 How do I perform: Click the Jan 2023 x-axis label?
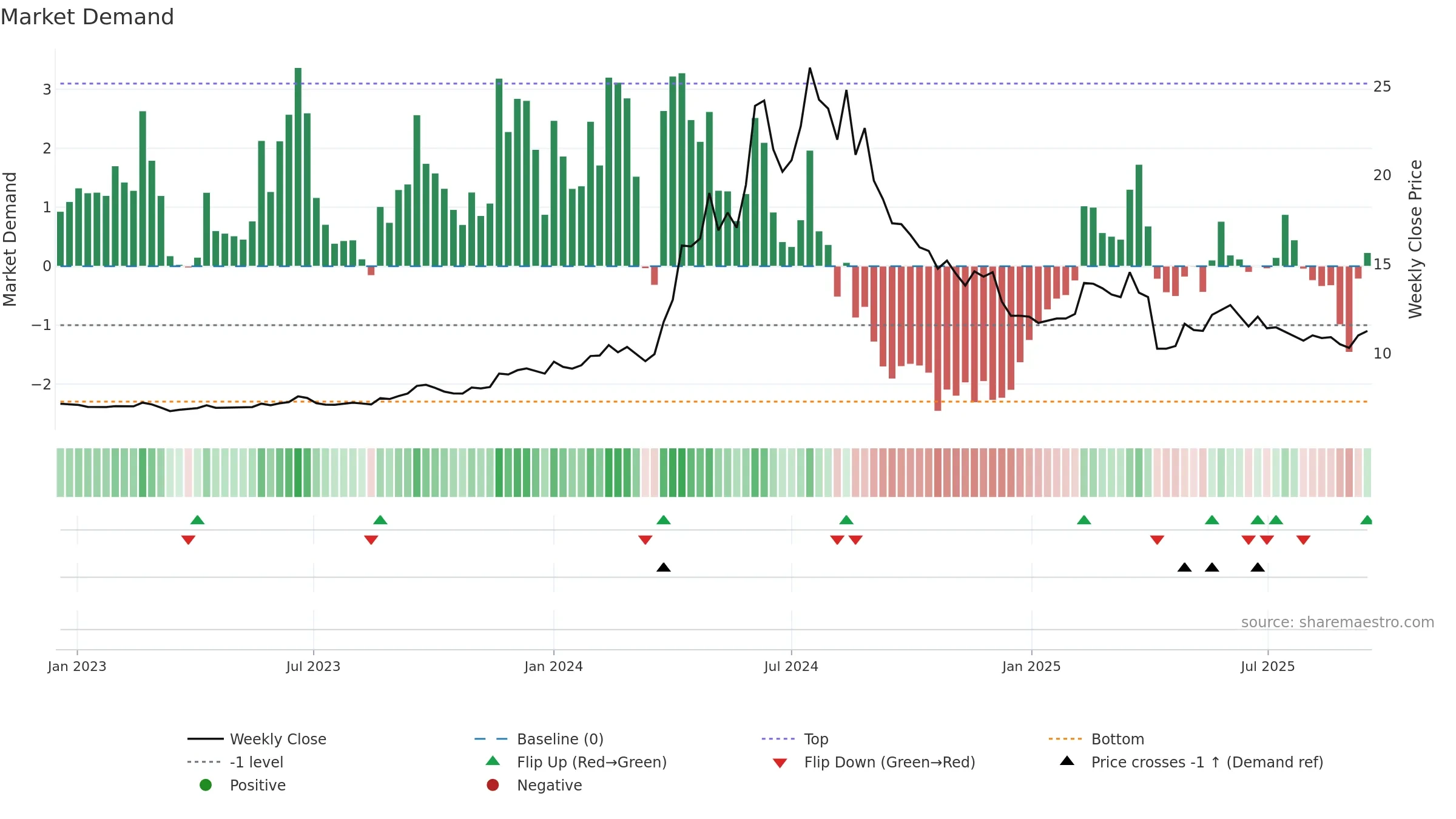coord(77,666)
